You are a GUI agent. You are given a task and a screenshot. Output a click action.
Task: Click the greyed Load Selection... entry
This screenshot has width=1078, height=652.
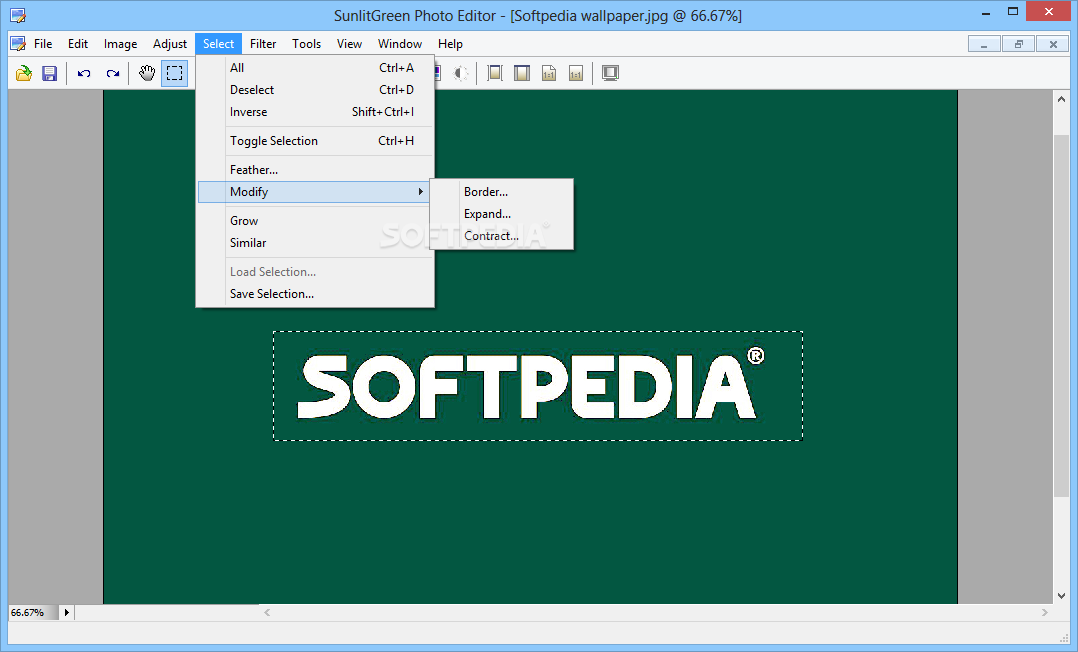pos(316,272)
